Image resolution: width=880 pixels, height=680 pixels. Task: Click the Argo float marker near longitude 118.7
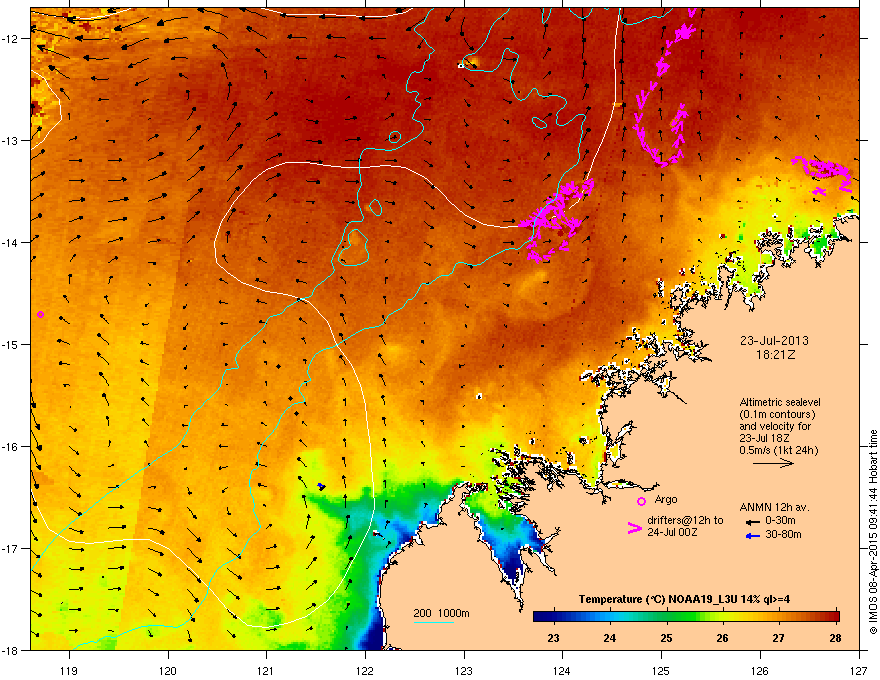click(x=40, y=314)
